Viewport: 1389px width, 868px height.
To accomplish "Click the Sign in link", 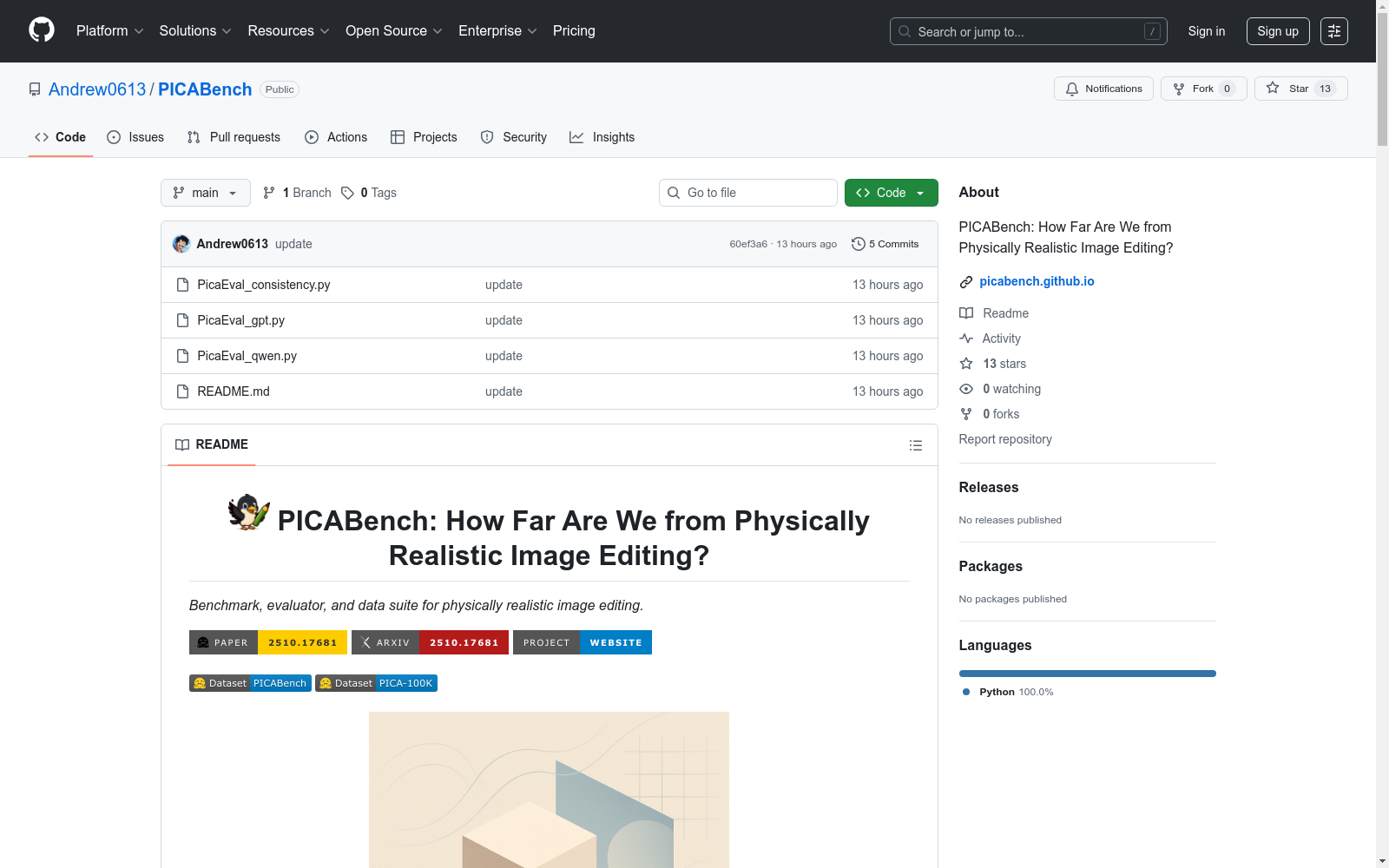I will click(x=1207, y=31).
